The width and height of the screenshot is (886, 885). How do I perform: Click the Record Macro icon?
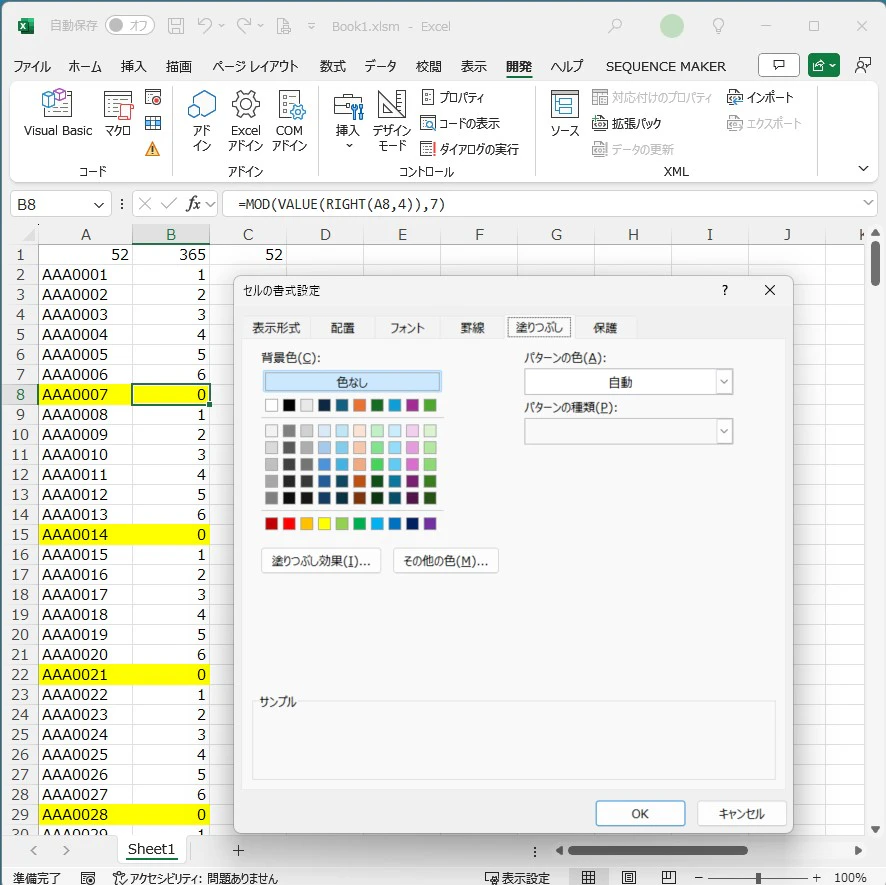pos(153,97)
